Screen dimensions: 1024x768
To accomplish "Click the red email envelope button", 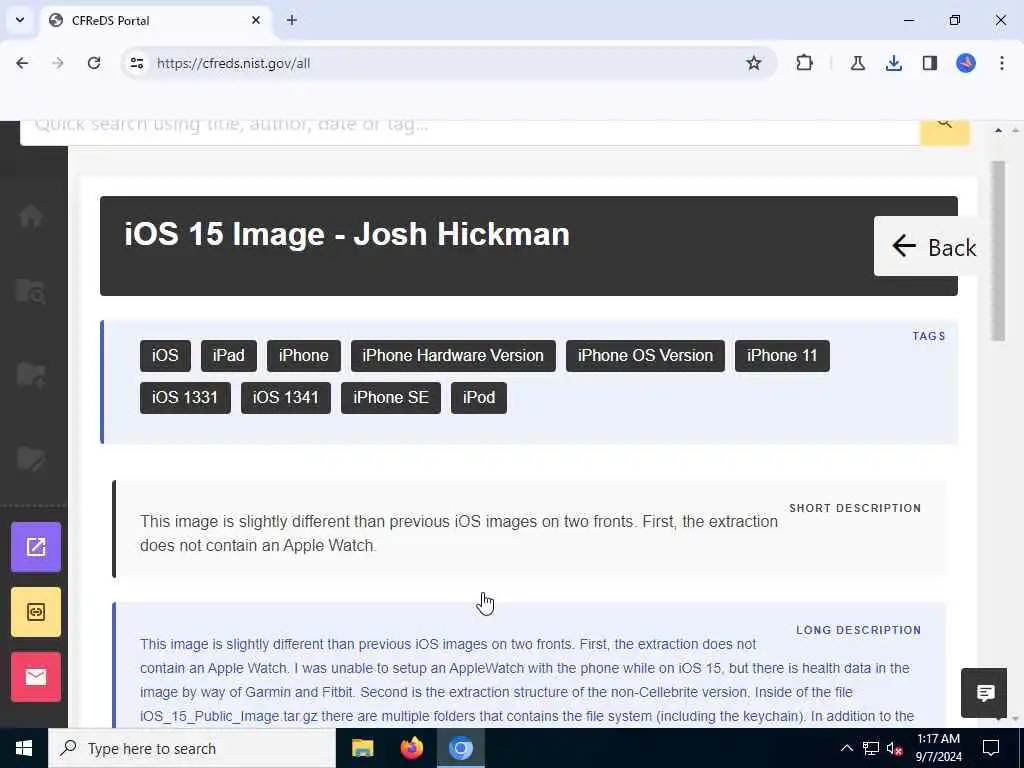I will click(36, 677).
